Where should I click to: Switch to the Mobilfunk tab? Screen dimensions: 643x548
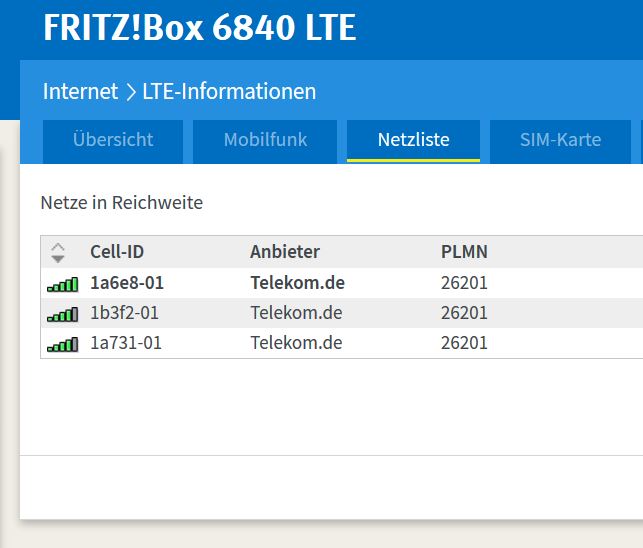click(265, 141)
